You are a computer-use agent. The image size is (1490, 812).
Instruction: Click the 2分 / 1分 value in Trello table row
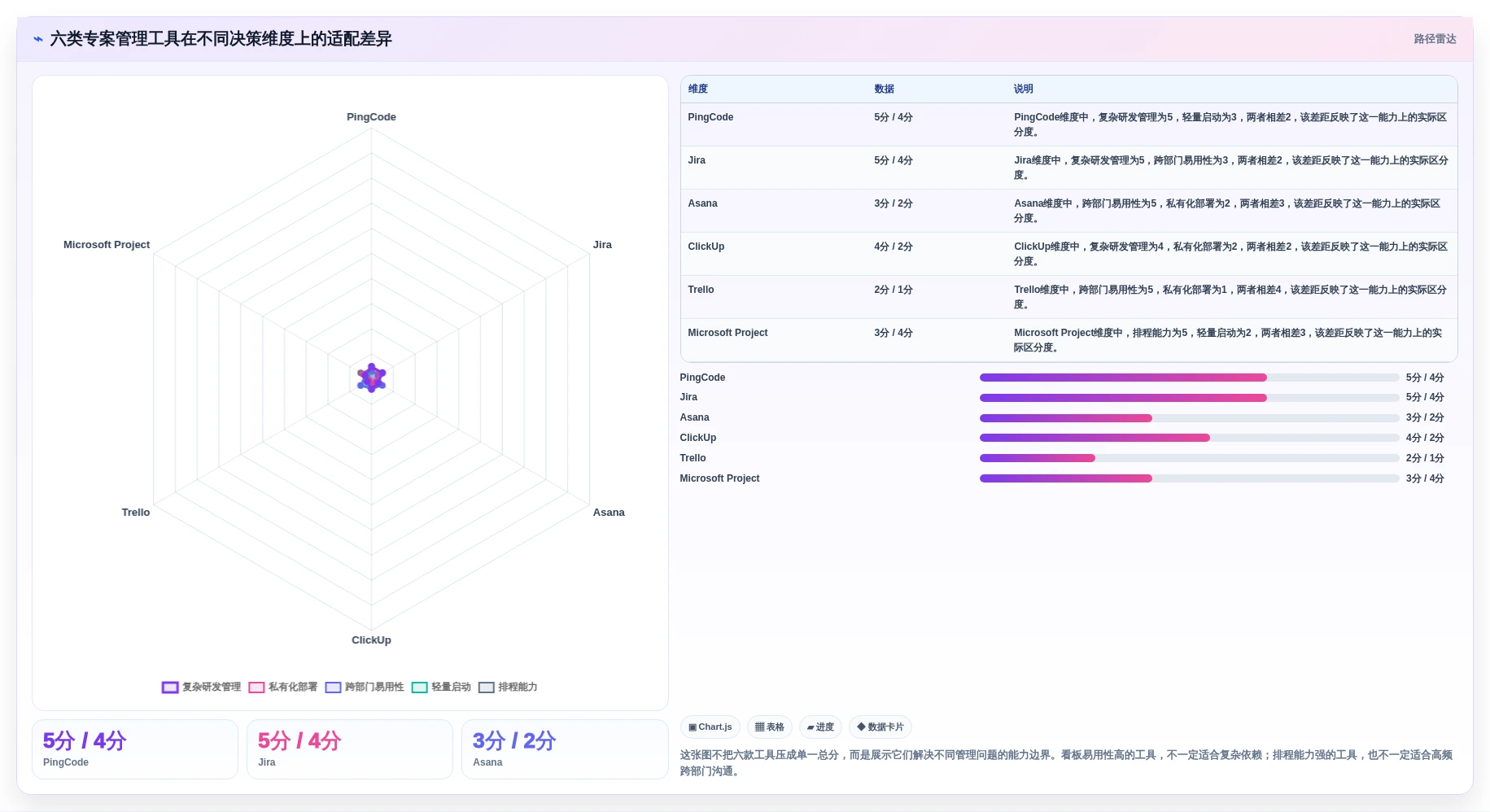tap(894, 290)
